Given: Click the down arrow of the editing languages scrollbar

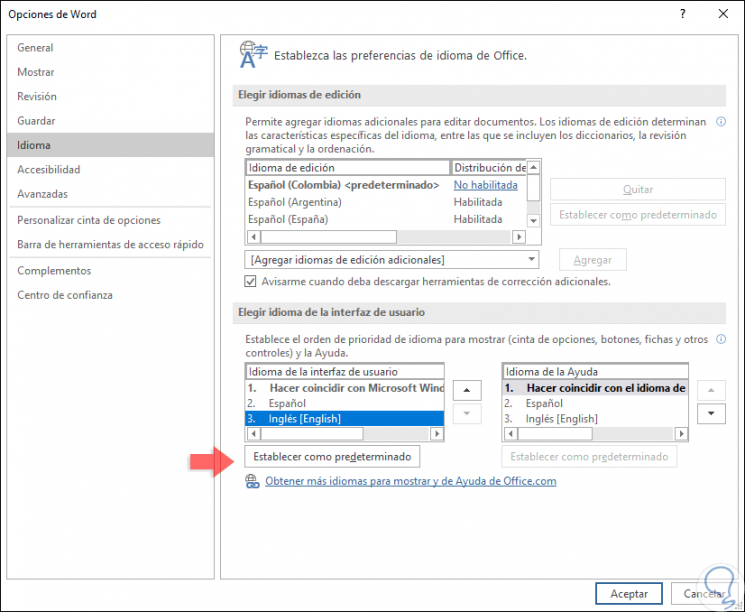Looking at the screenshot, I should (x=534, y=220).
